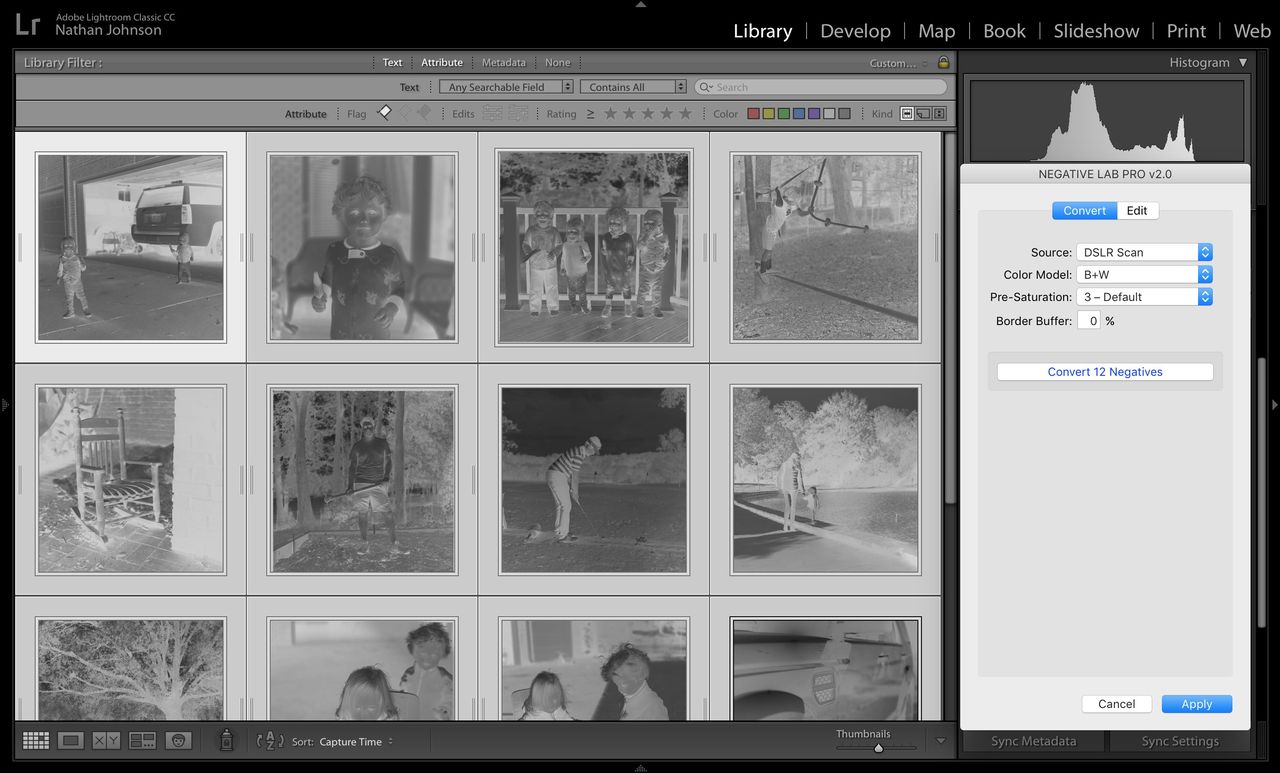This screenshot has width=1280, height=773.
Task: Click the Lightroom Lr identity plate logo
Action: 28,24
